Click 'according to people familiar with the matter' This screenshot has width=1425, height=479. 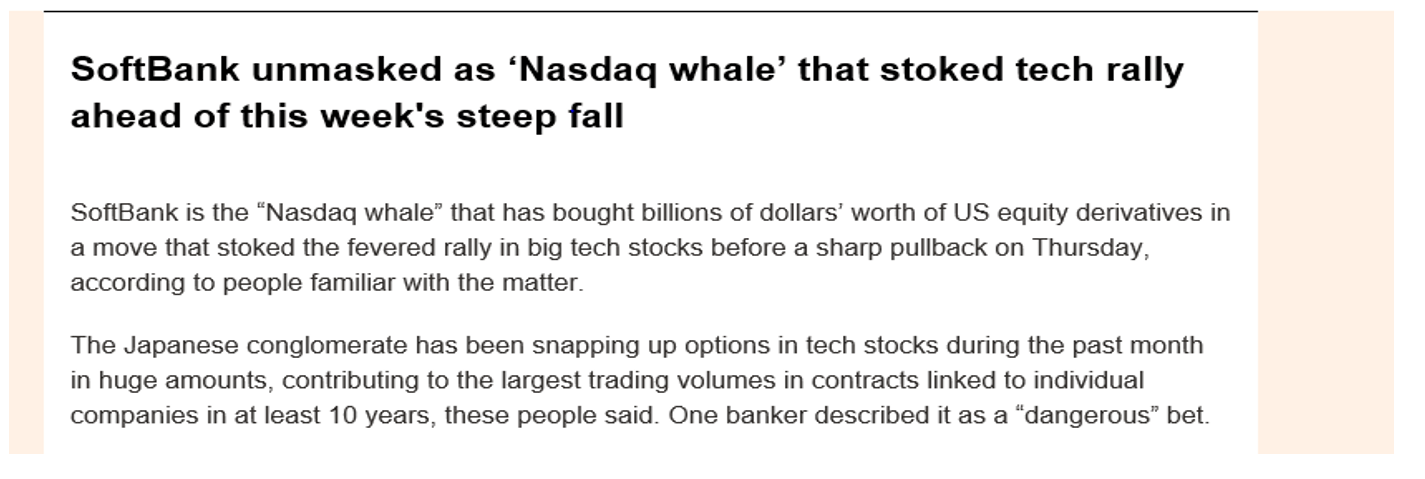pos(326,283)
